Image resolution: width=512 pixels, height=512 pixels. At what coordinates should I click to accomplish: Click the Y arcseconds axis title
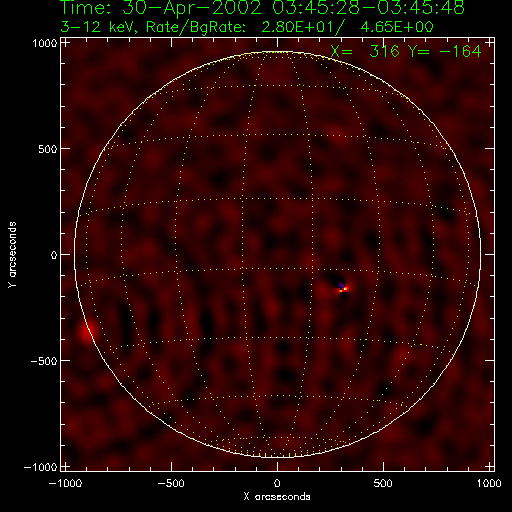pos(12,255)
